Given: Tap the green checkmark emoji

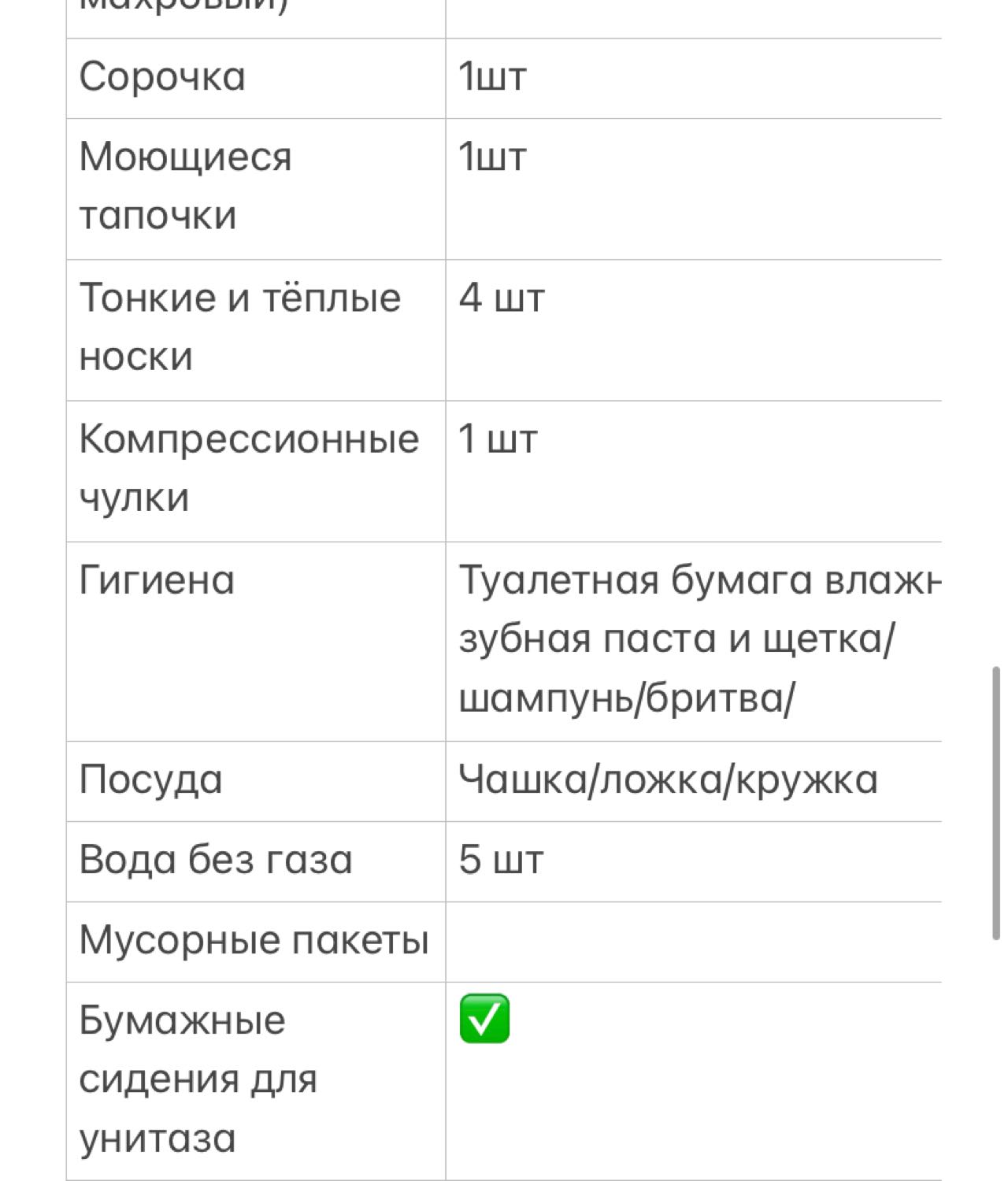Looking at the screenshot, I should click(484, 1019).
